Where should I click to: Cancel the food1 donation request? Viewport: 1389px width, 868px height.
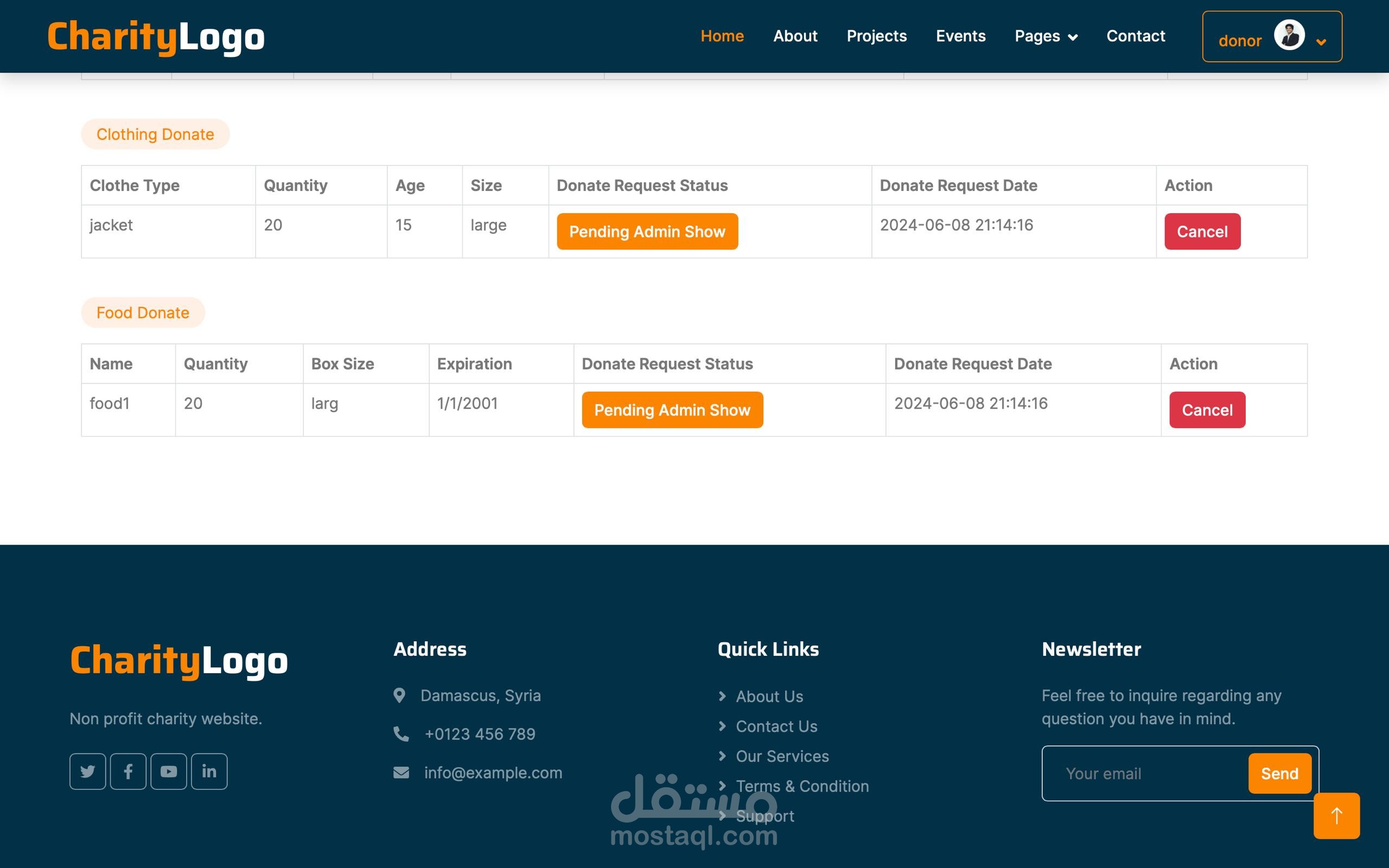pos(1207,410)
